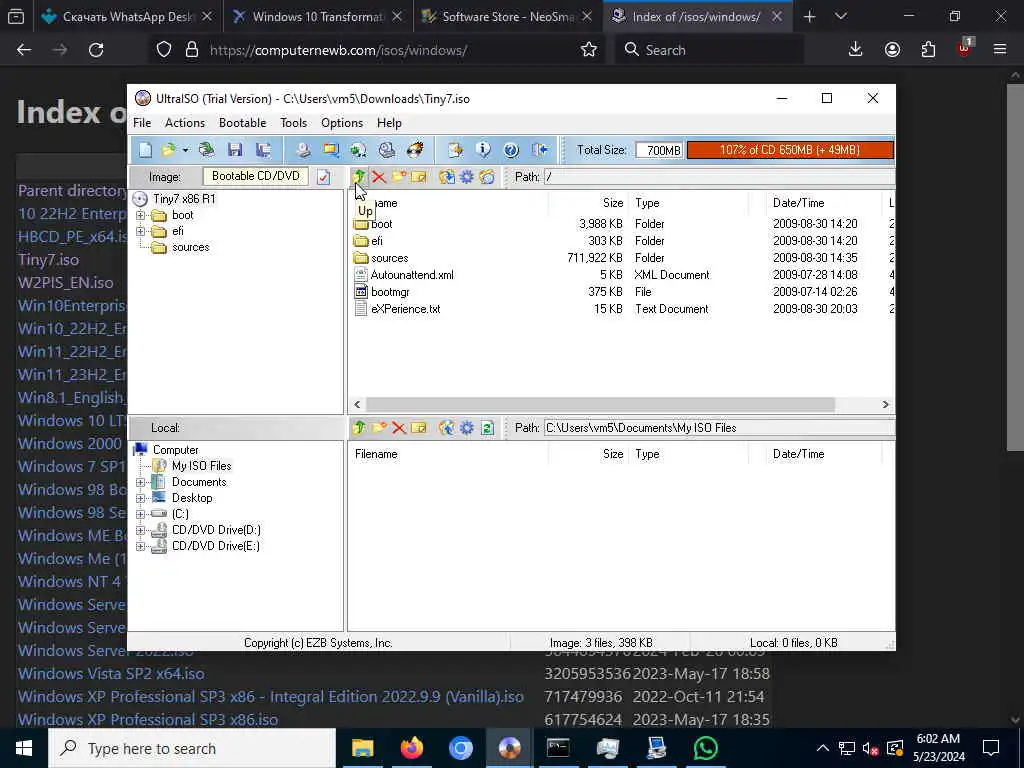The height and width of the screenshot is (768, 1024).
Task: Click the page with arrow icon before info icon
Action: pos(455,150)
